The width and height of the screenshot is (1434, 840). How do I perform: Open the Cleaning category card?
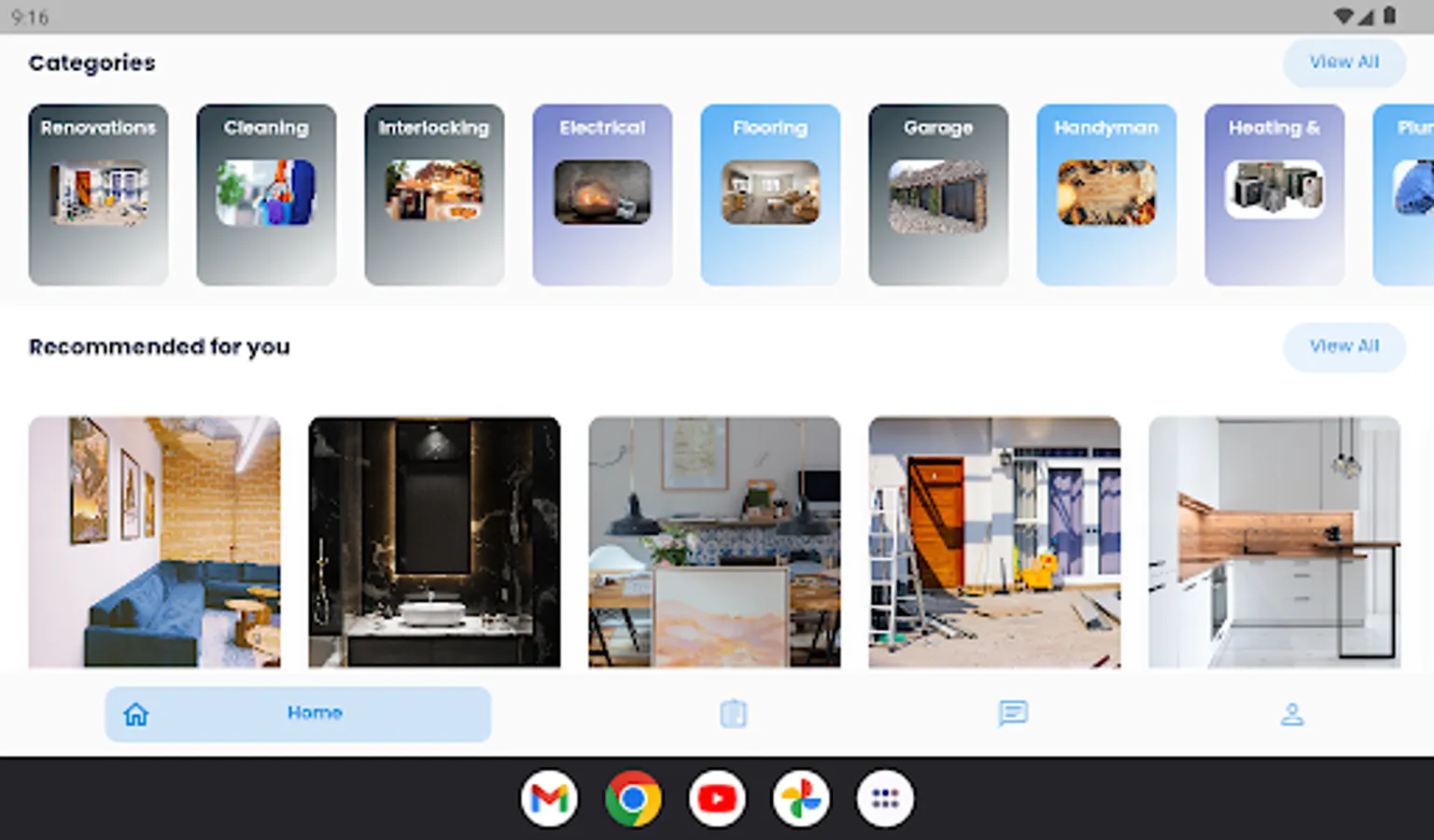[266, 194]
